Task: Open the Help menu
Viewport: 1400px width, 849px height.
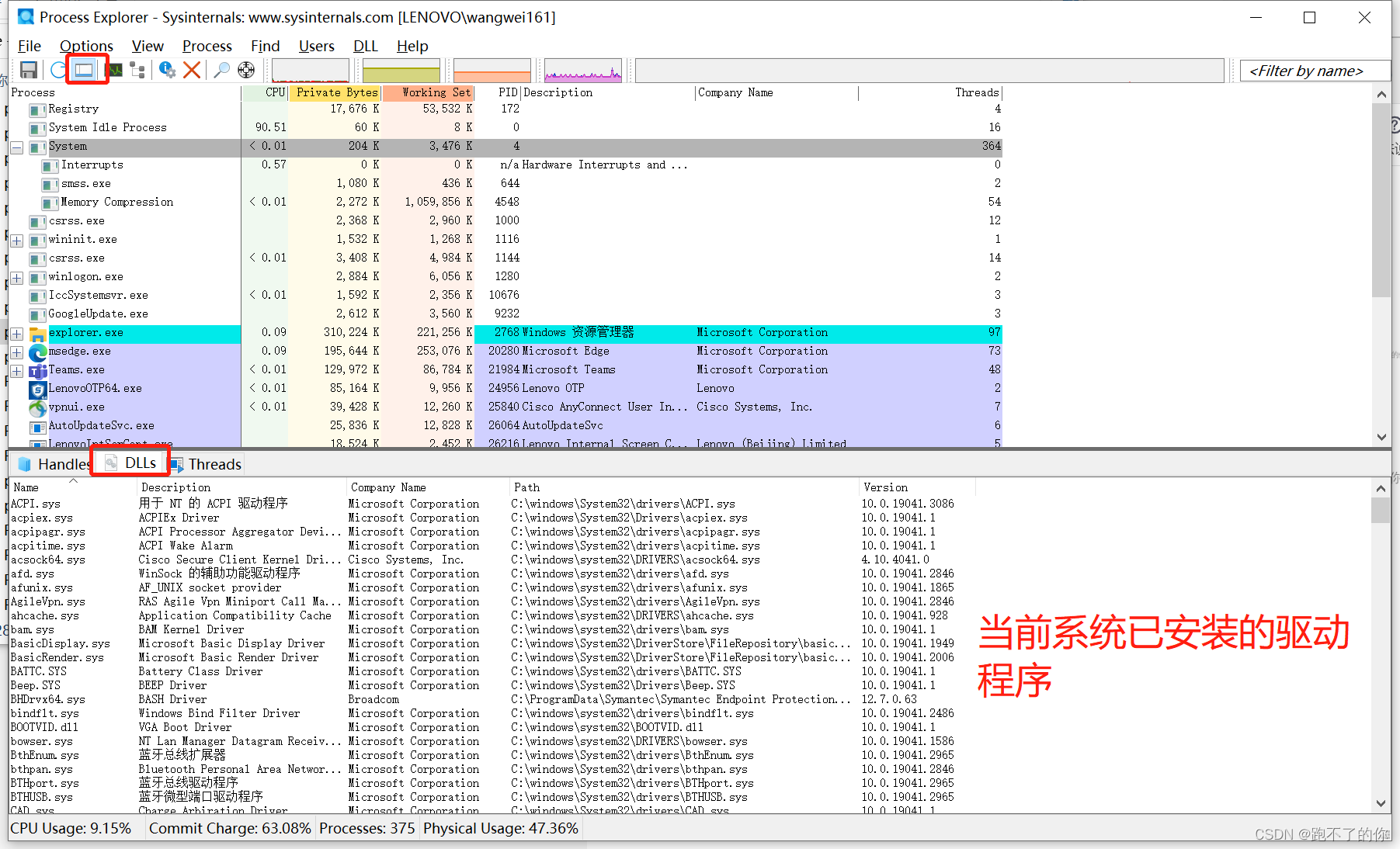Action: [412, 46]
